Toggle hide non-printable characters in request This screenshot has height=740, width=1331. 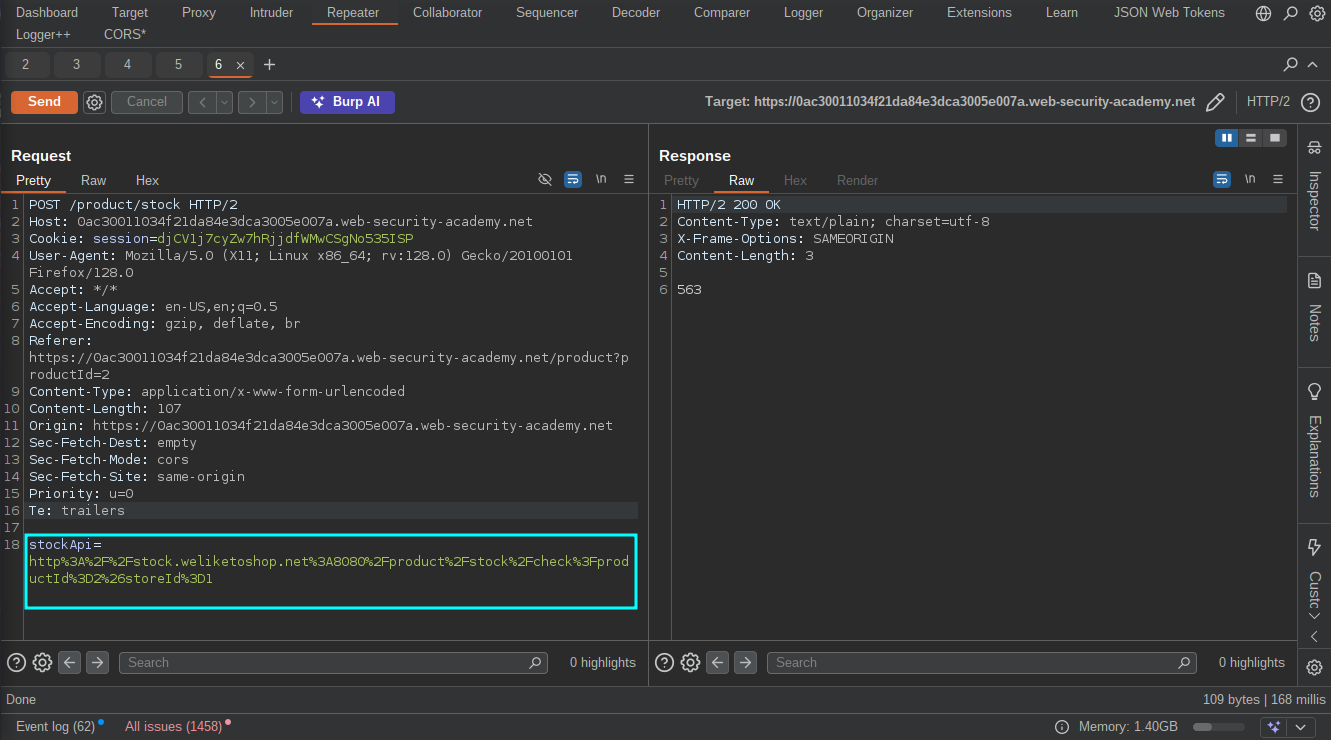coord(545,180)
